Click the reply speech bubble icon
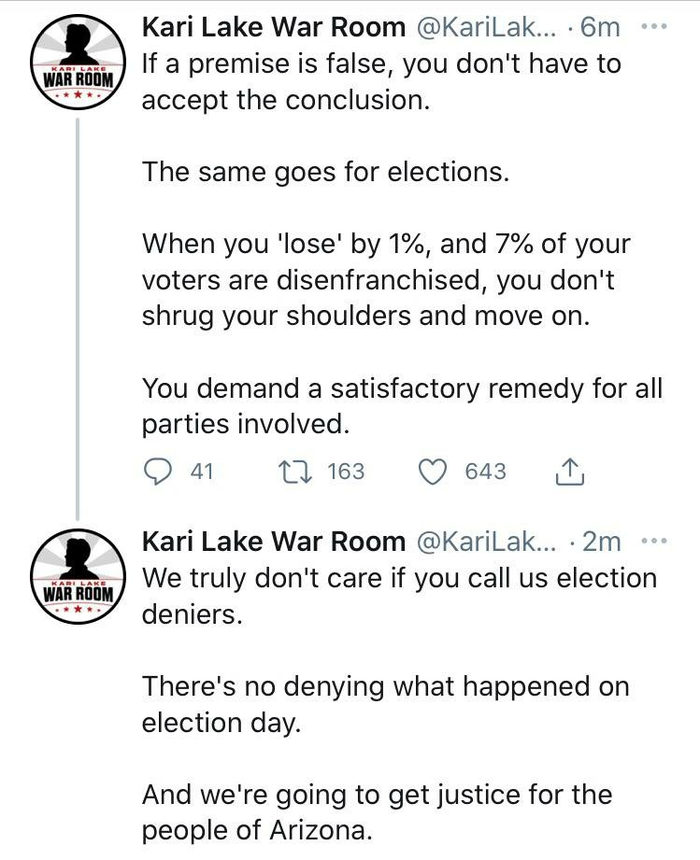Screen dimensions: 700x860 click(x=157, y=471)
